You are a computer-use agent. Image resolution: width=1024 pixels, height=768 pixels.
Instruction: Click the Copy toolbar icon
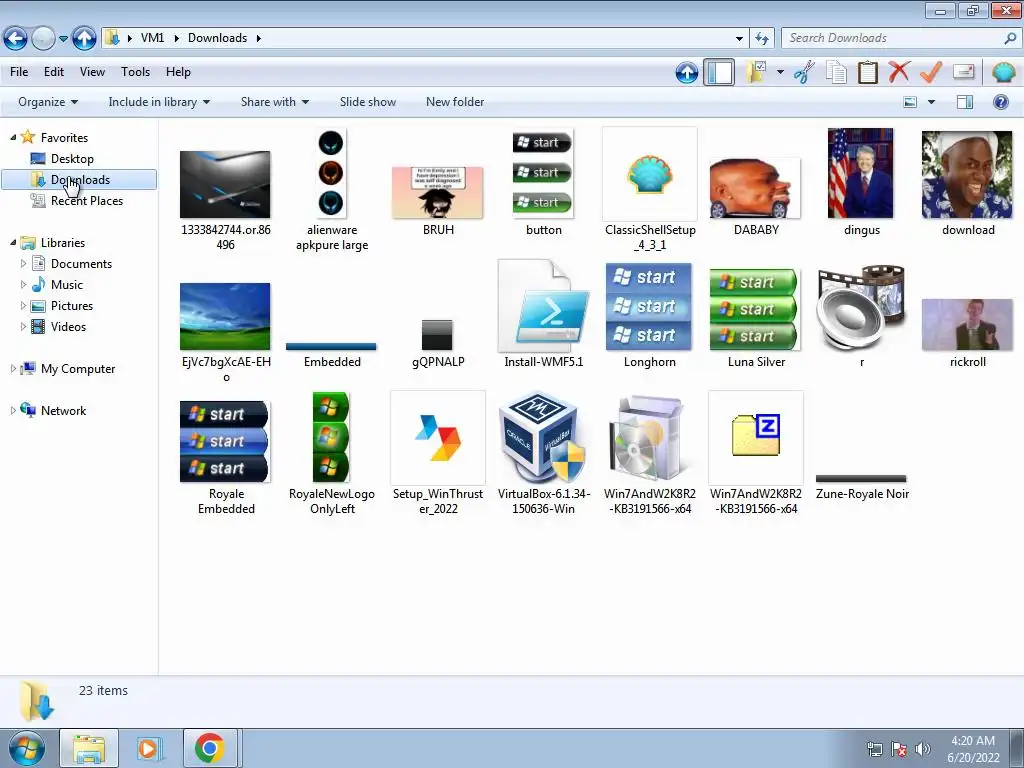click(836, 72)
